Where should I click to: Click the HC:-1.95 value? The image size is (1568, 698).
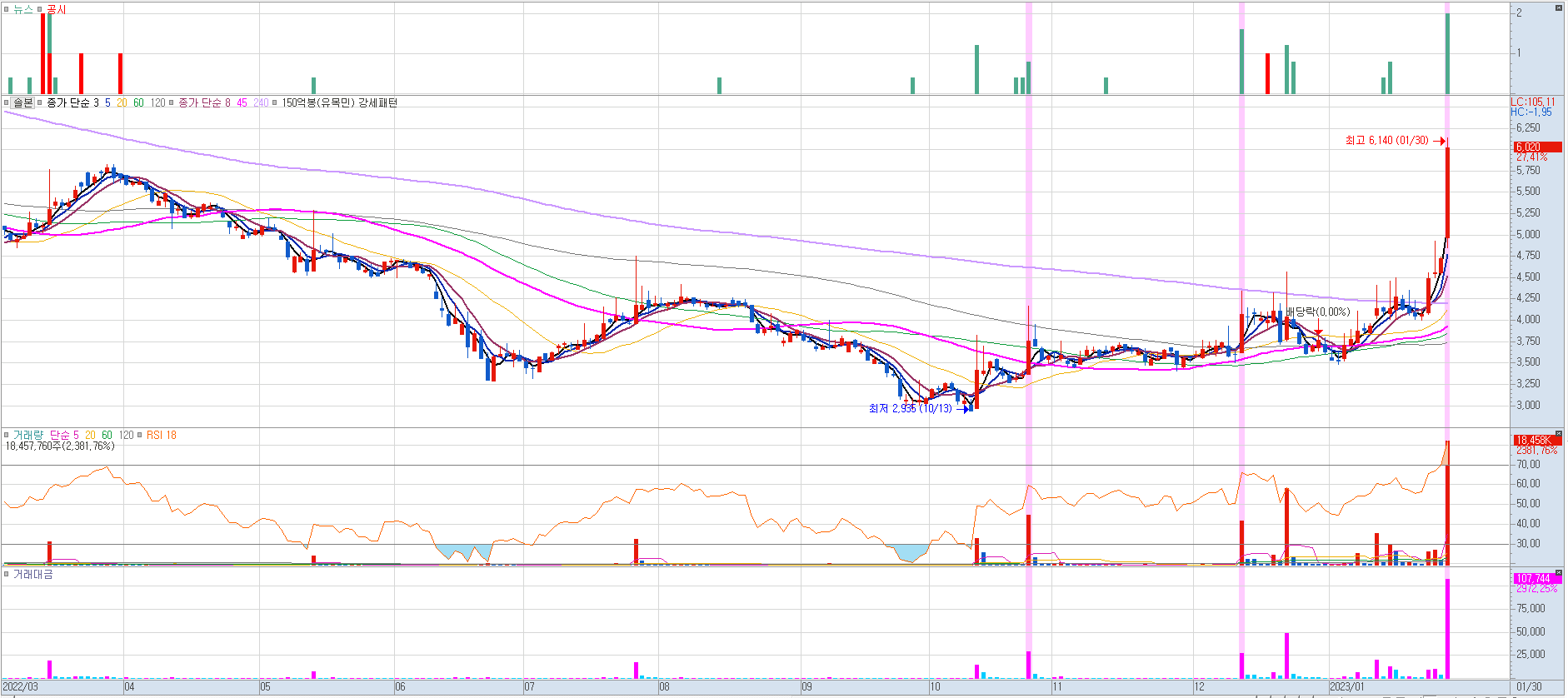tap(1531, 112)
